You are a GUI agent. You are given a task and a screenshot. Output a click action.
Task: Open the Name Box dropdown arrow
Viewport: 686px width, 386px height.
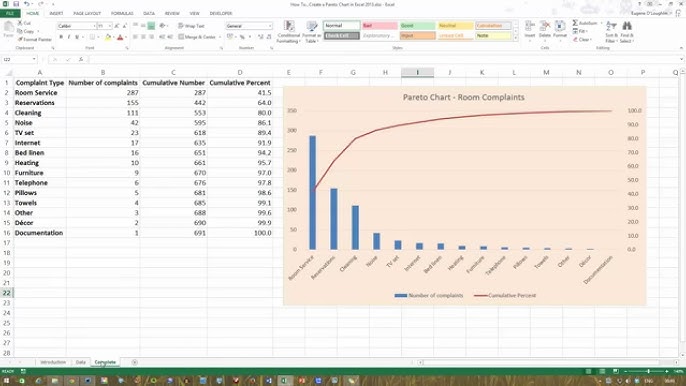[x=34, y=59]
